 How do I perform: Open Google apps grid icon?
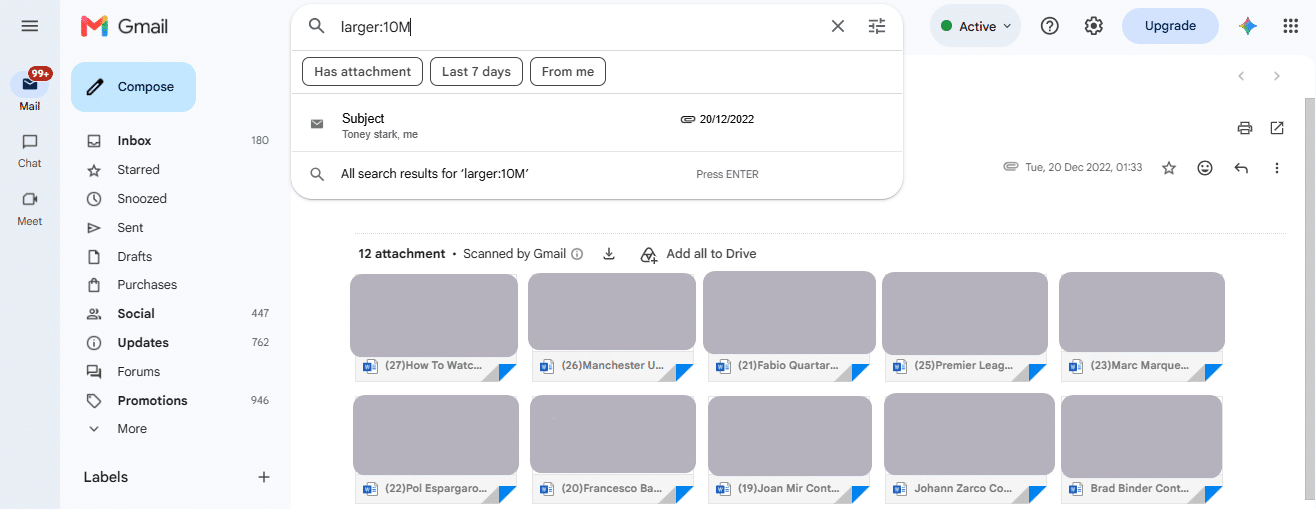pyautogui.click(x=1291, y=27)
